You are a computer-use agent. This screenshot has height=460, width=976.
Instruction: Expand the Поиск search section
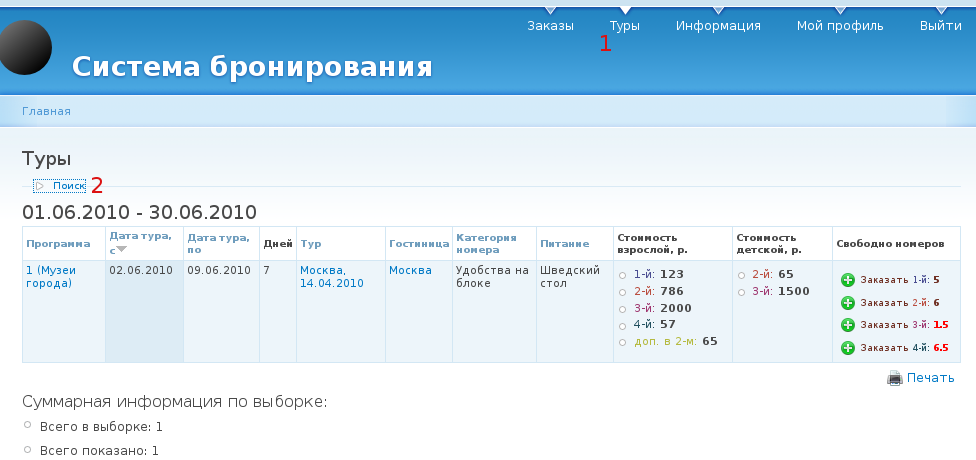click(x=68, y=185)
